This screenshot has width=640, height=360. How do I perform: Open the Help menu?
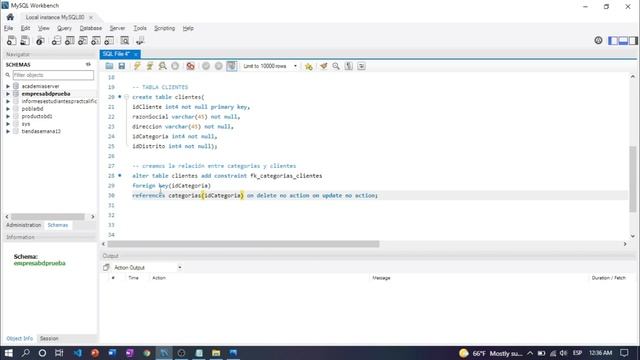[188, 28]
